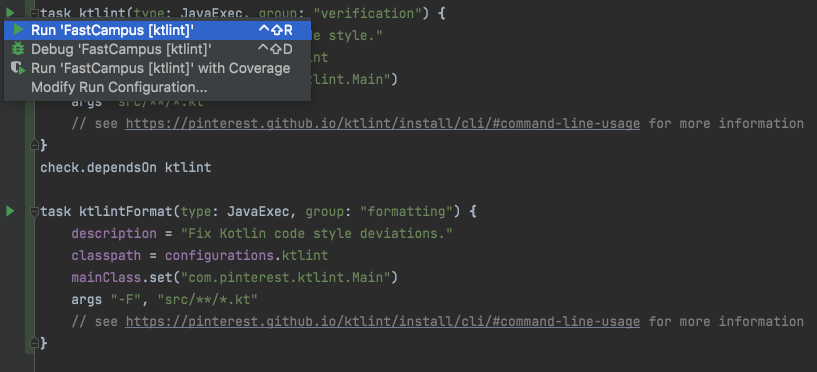The height and width of the screenshot is (372, 817).
Task: Open ktlint CLI usage link in first comment
Action: coord(382,123)
